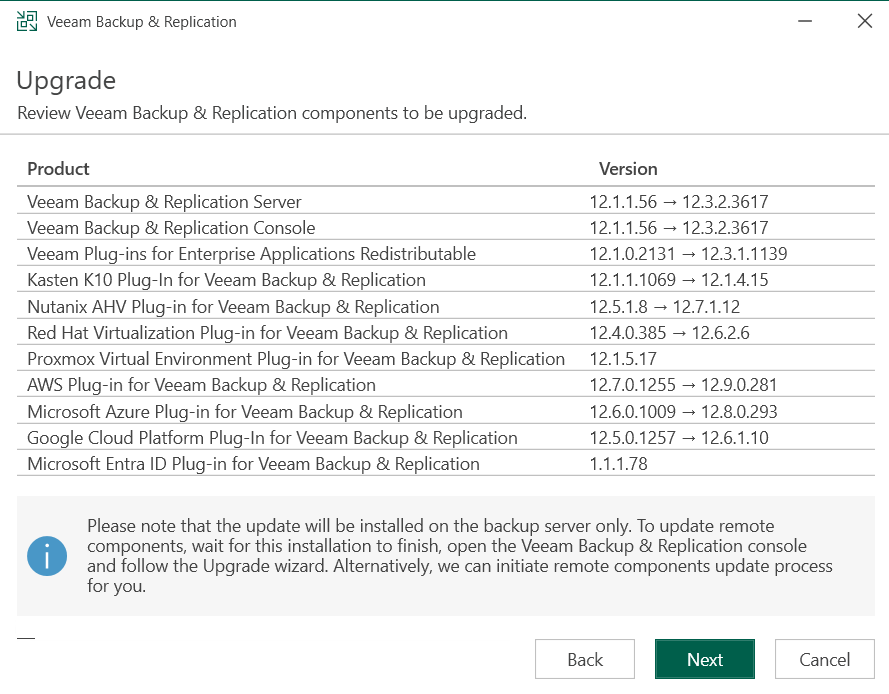Select the Microsoft Entra ID Plug-in row
Image resolution: width=889 pixels, height=694 pixels.
point(446,463)
